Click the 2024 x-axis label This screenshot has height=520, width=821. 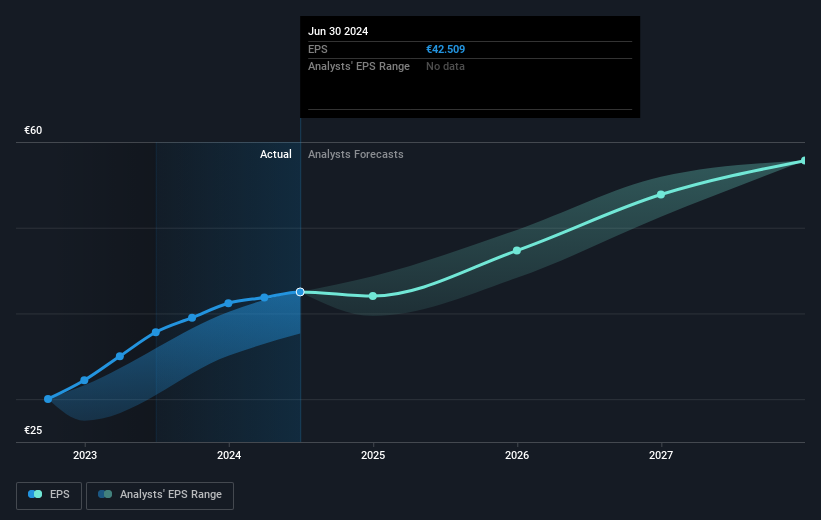[229, 455]
